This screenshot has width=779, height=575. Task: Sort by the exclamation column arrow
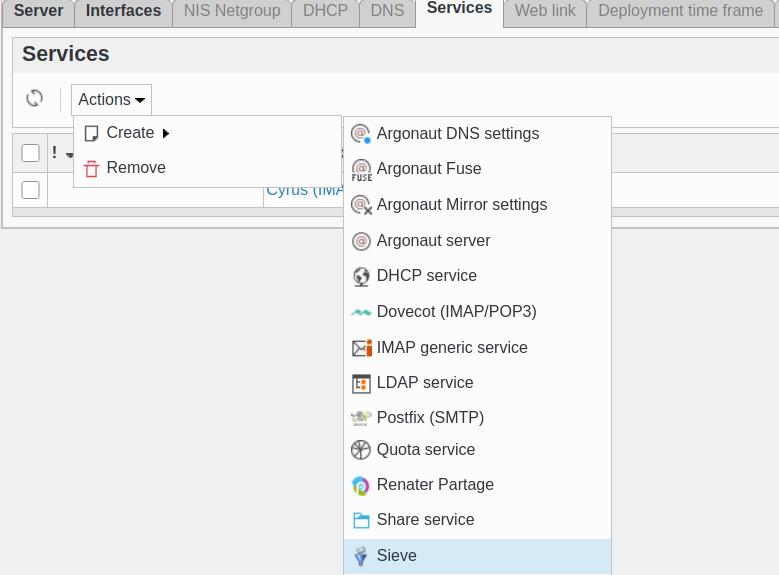tap(69, 156)
